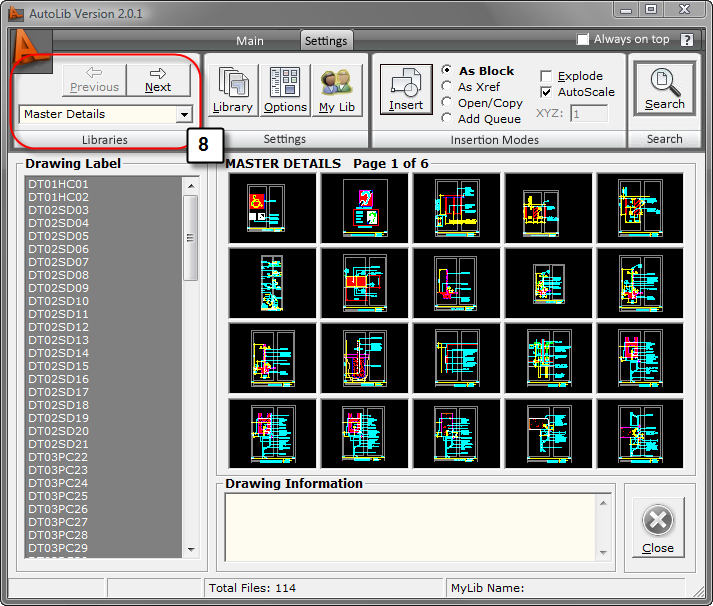
Task: Select the first thumbnail in the second row
Action: [x=272, y=283]
